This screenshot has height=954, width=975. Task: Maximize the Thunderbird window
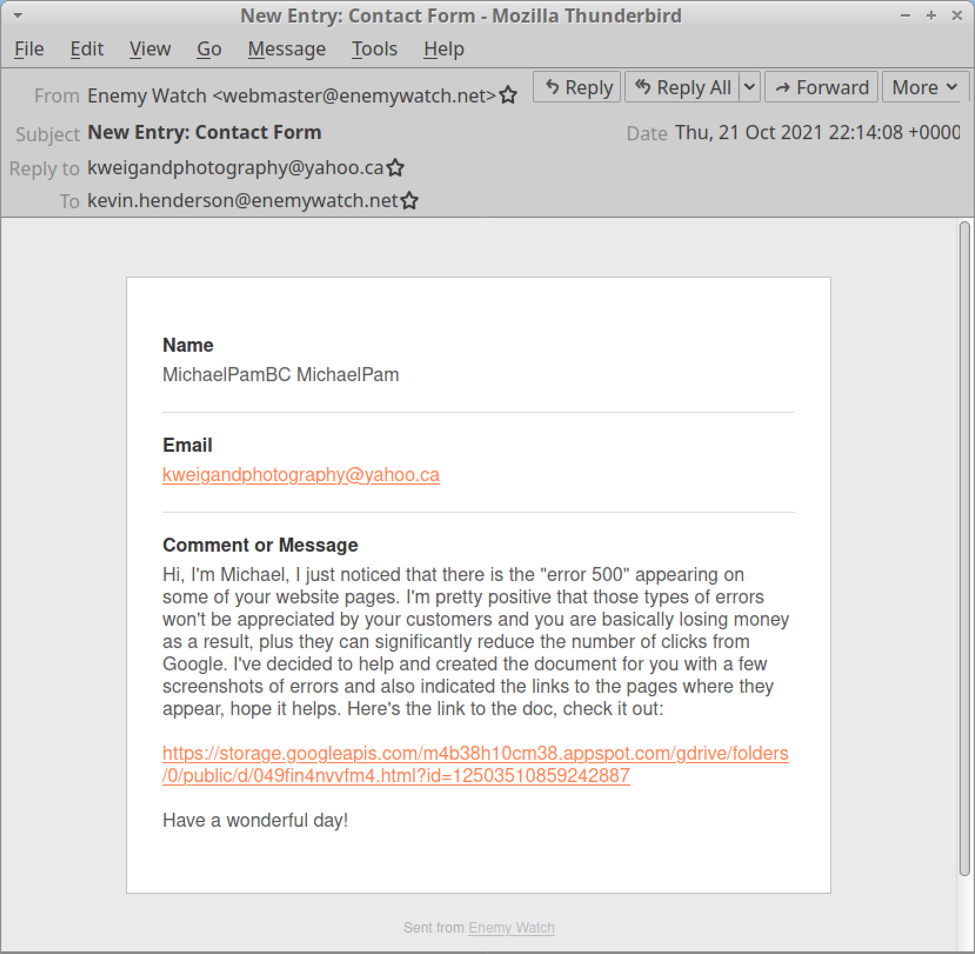pyautogui.click(x=931, y=16)
